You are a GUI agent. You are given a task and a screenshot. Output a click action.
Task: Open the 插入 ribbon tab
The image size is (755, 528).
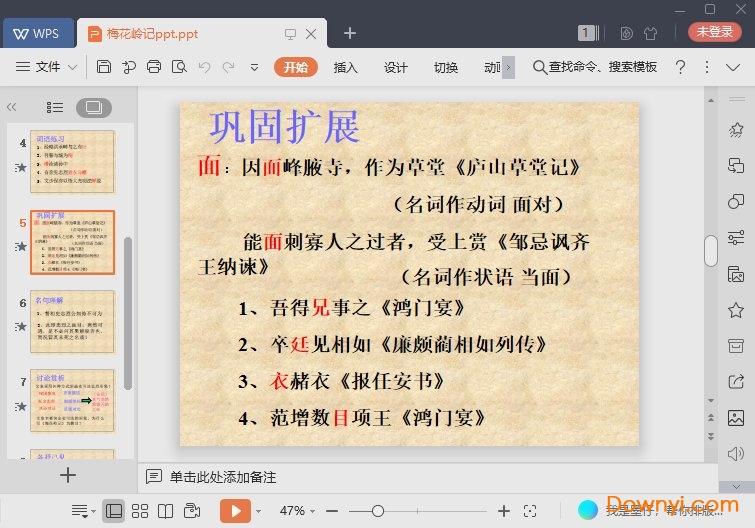click(345, 67)
